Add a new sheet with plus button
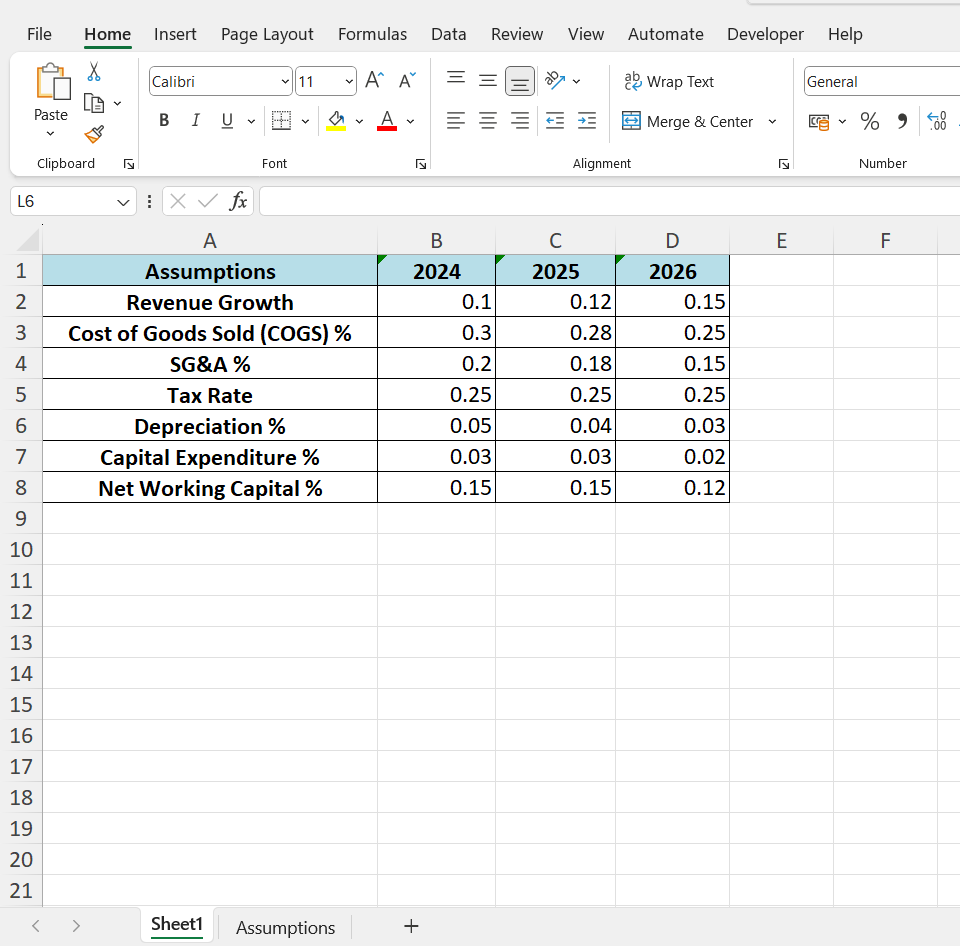The width and height of the screenshot is (960, 946). [x=410, y=927]
